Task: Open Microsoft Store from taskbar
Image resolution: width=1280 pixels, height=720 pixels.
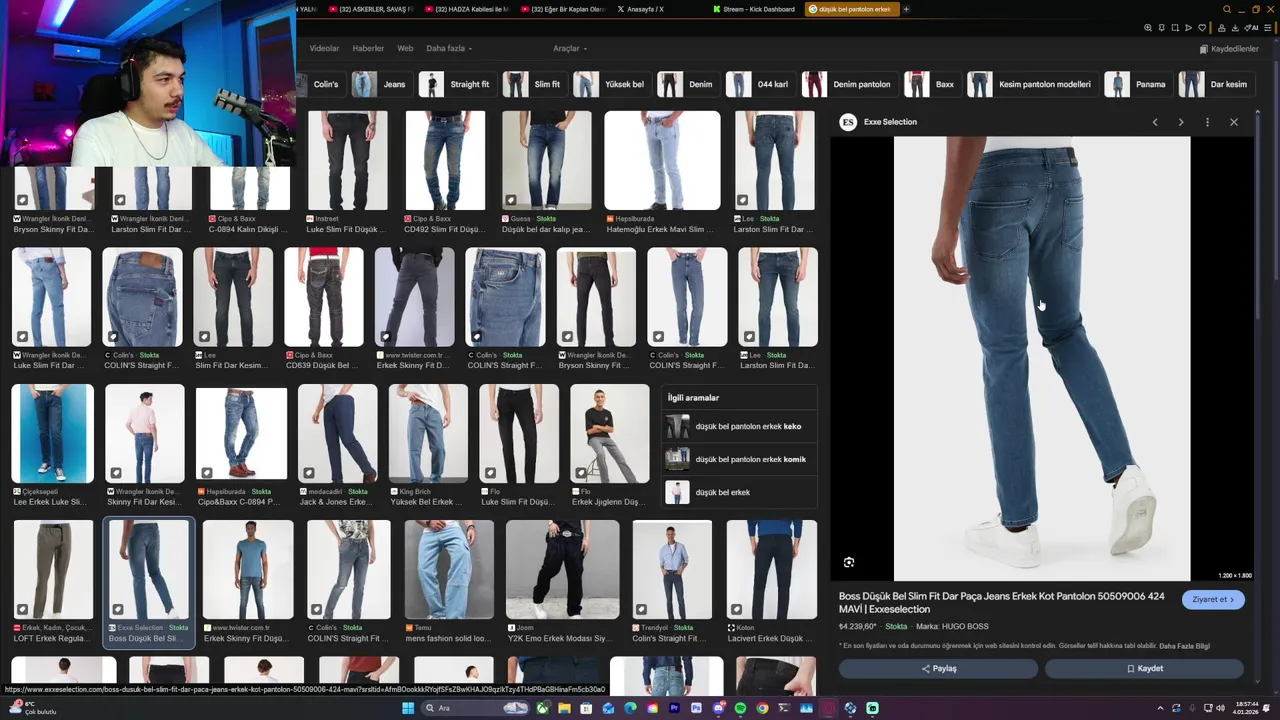Action: coord(586,708)
